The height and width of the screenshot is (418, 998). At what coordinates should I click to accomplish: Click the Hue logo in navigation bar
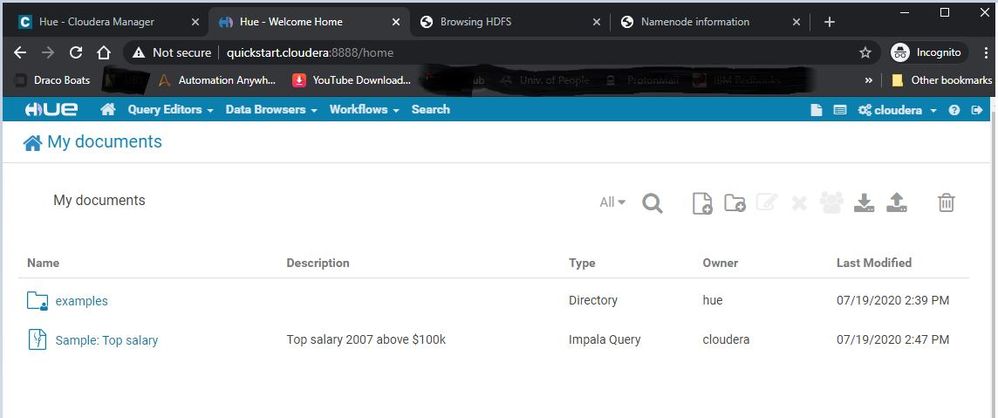pyautogui.click(x=51, y=109)
